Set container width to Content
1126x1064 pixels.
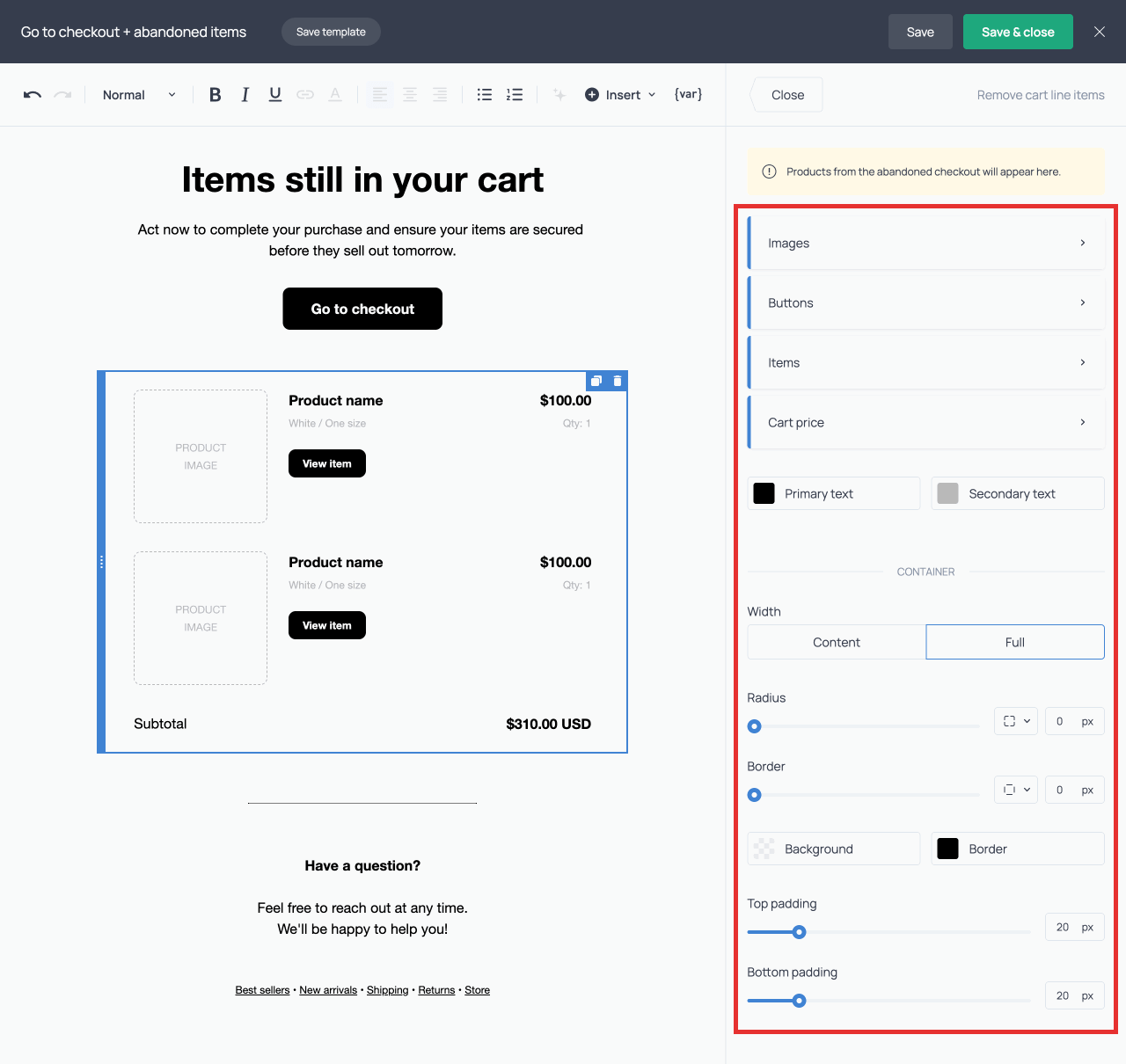click(836, 642)
